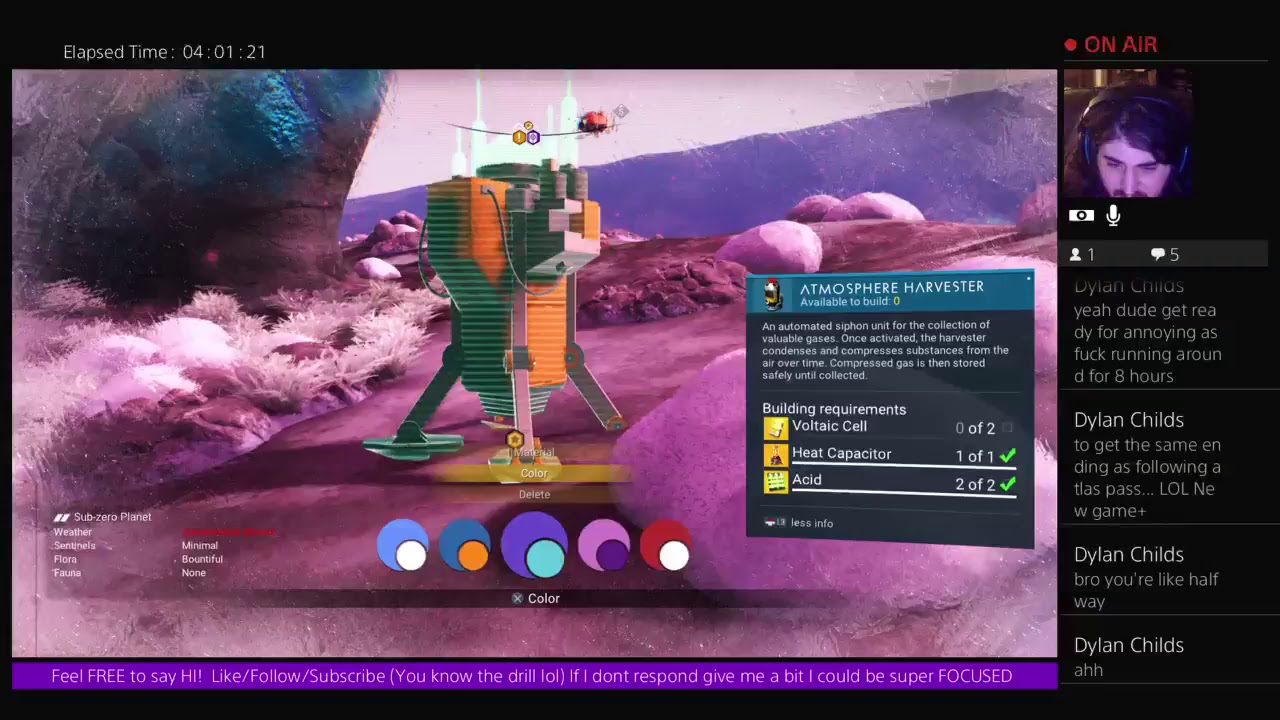
Task: Click the microphone icon under the webcam
Action: coord(1113,215)
